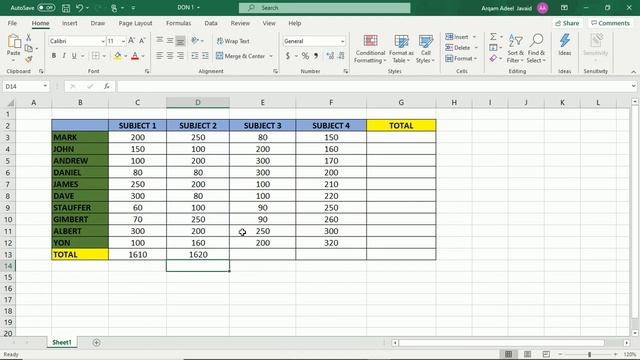The image size is (640, 360).
Task: Click the Save icon in title bar
Action: point(65,8)
